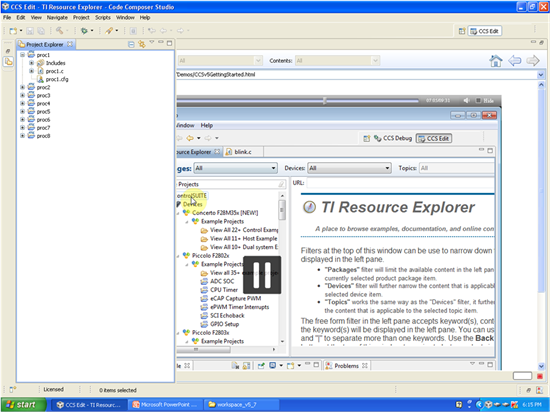
Task: Open the Scripts menu
Action: pos(103,18)
